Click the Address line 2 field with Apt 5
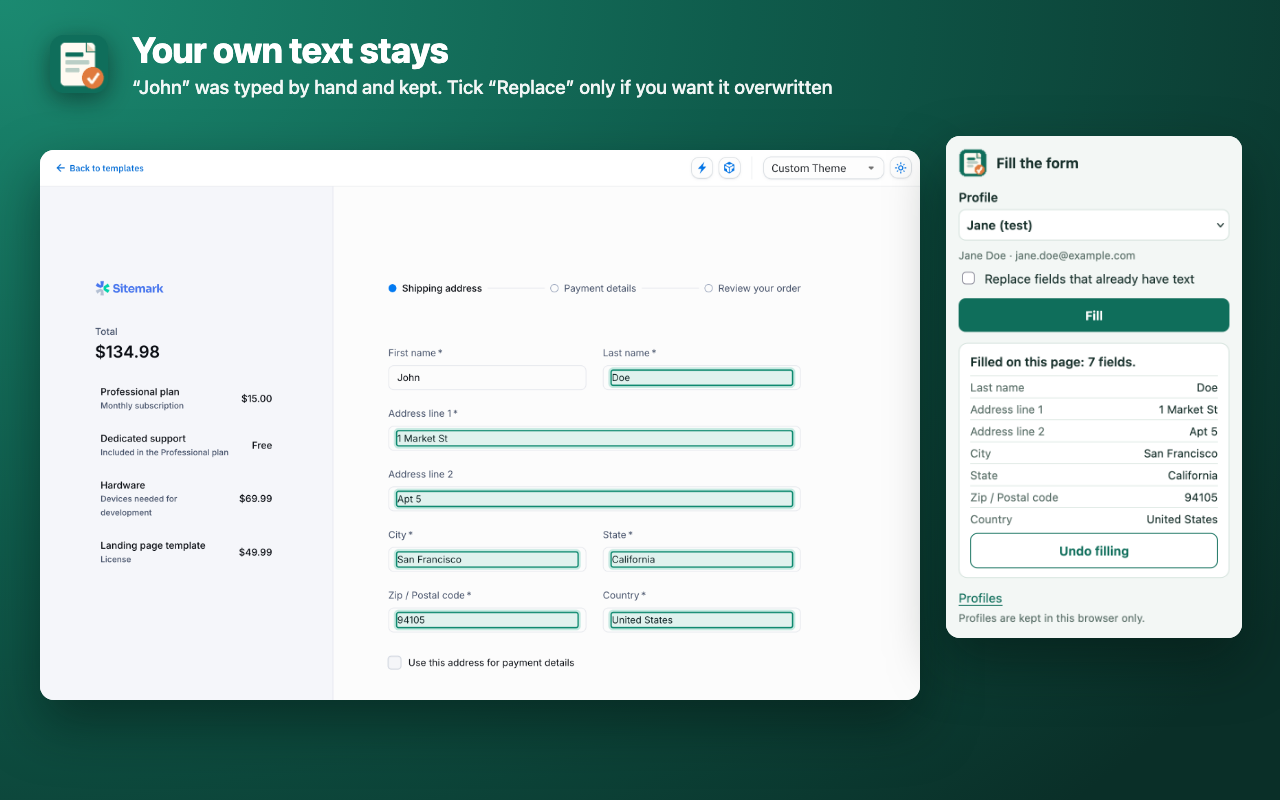 [x=594, y=498]
